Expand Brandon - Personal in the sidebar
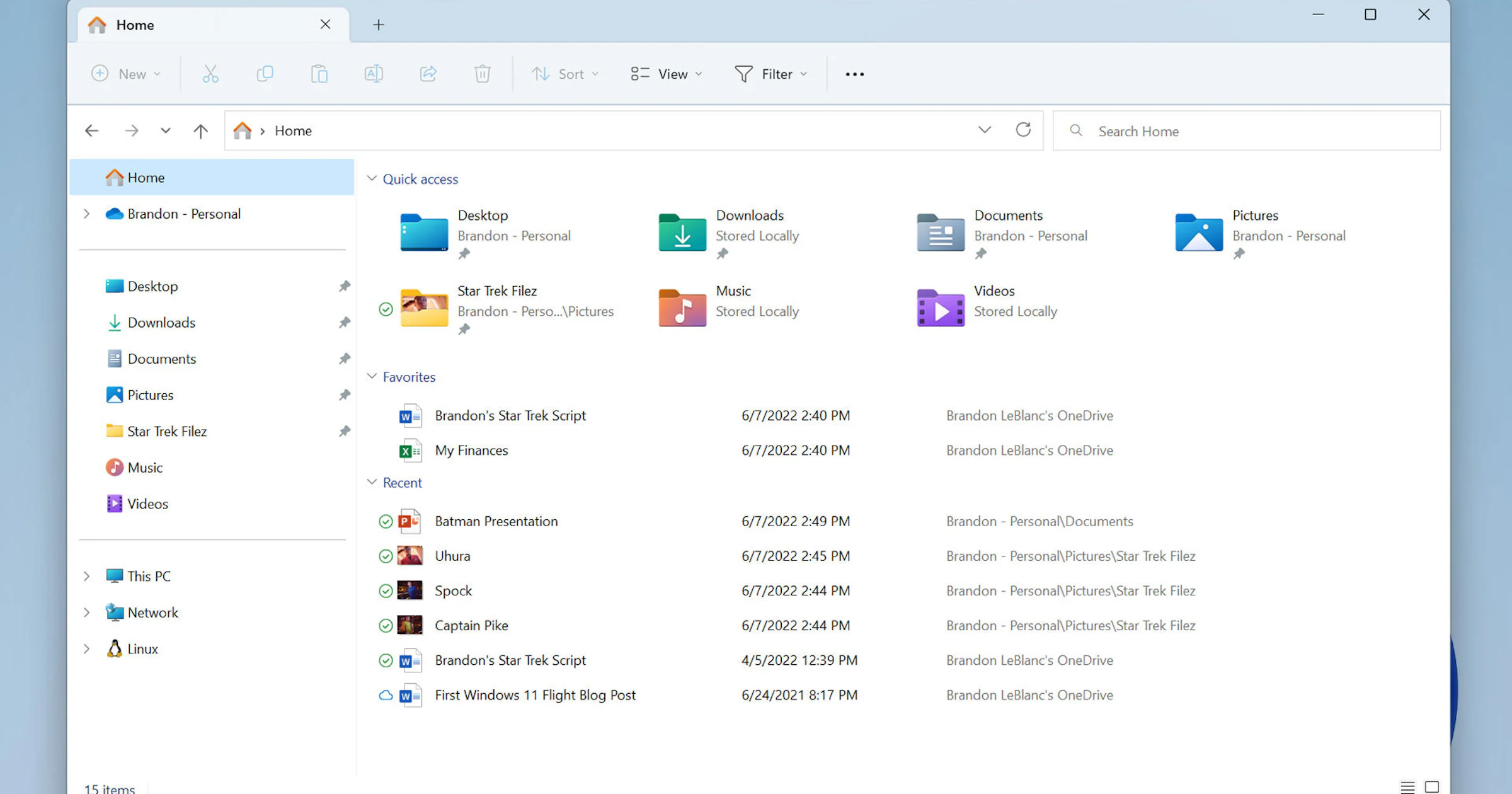Image resolution: width=1512 pixels, height=794 pixels. click(x=87, y=214)
